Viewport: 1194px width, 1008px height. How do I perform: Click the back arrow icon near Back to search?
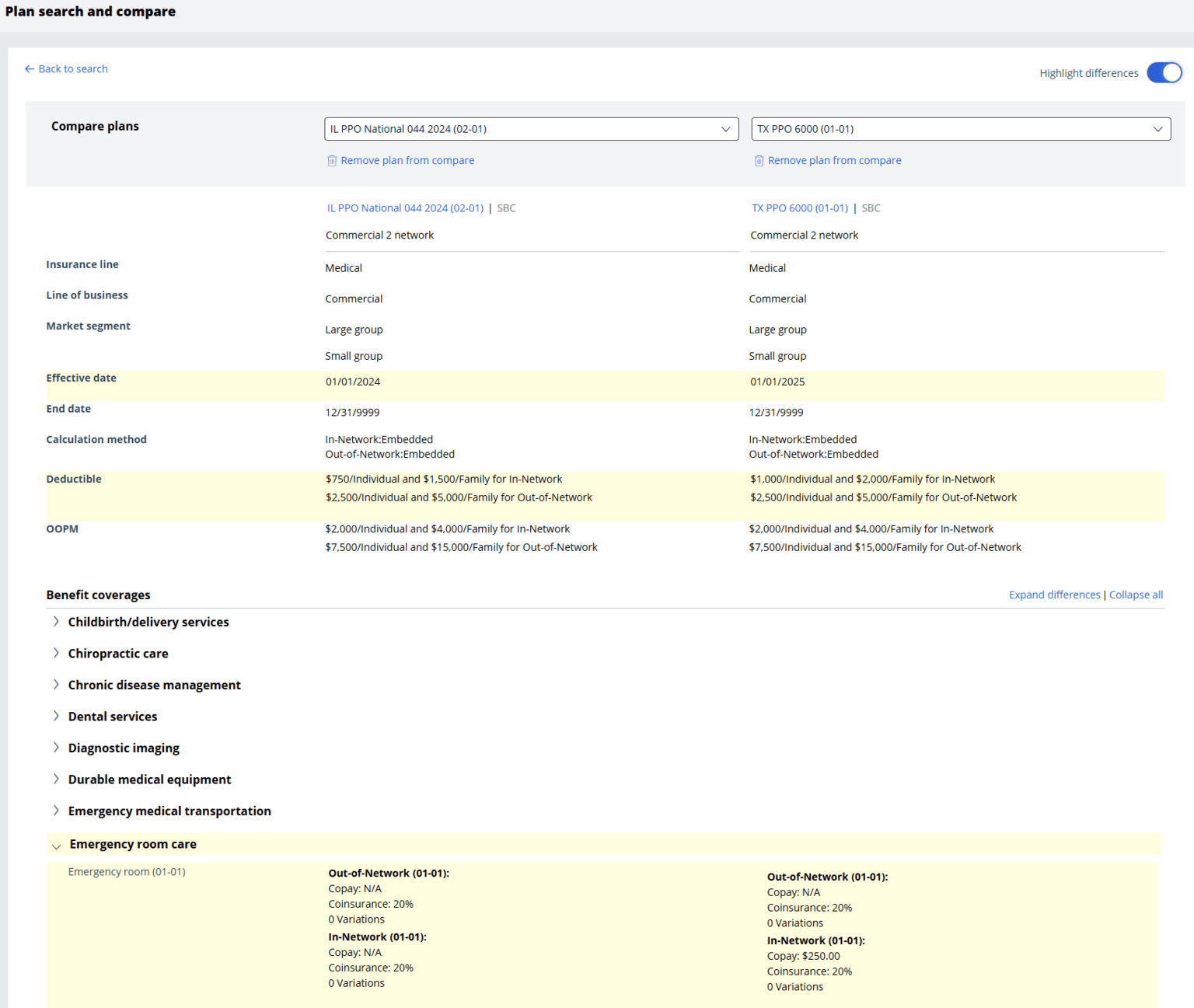(30, 69)
